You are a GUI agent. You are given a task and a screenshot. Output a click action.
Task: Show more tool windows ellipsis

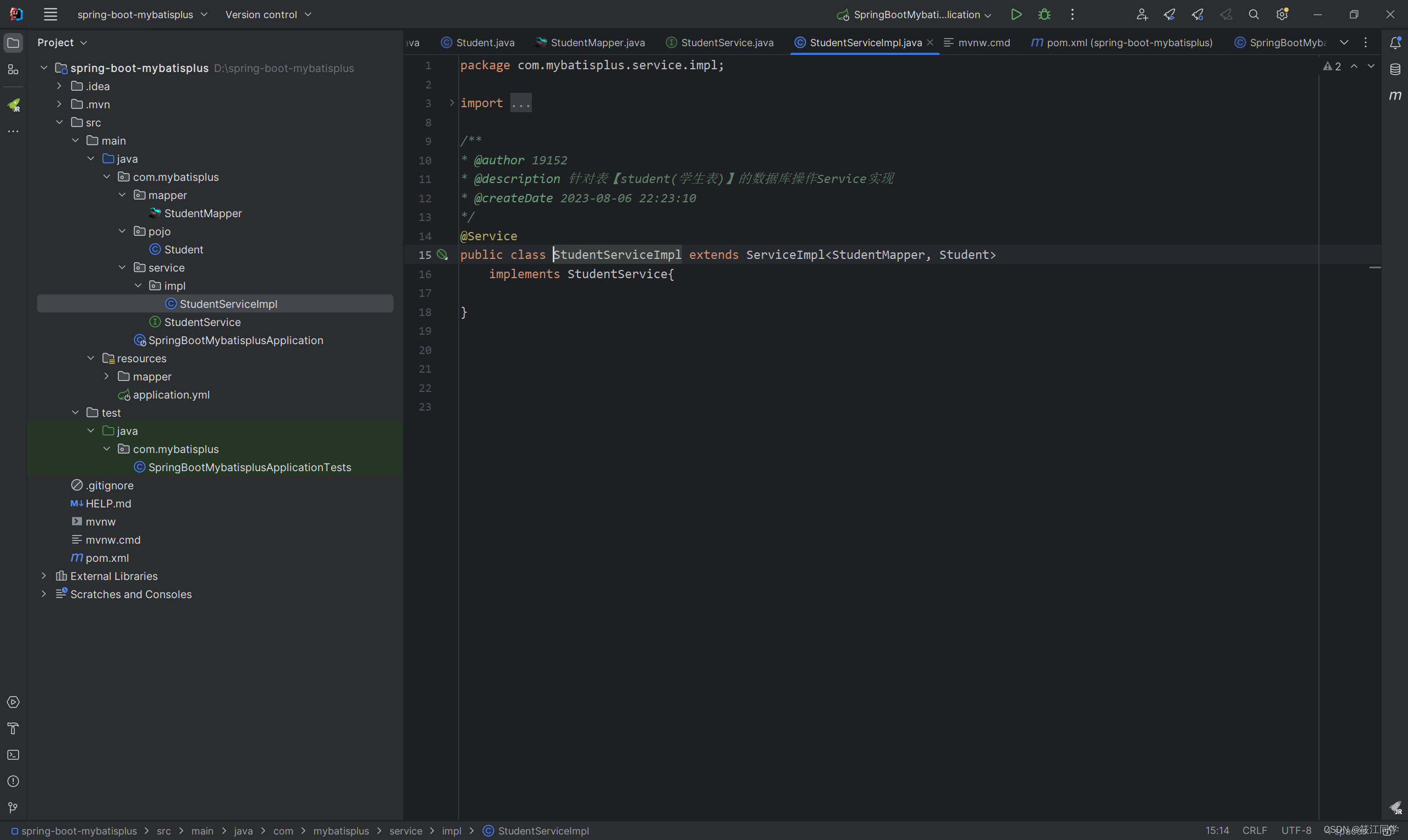pyautogui.click(x=13, y=131)
